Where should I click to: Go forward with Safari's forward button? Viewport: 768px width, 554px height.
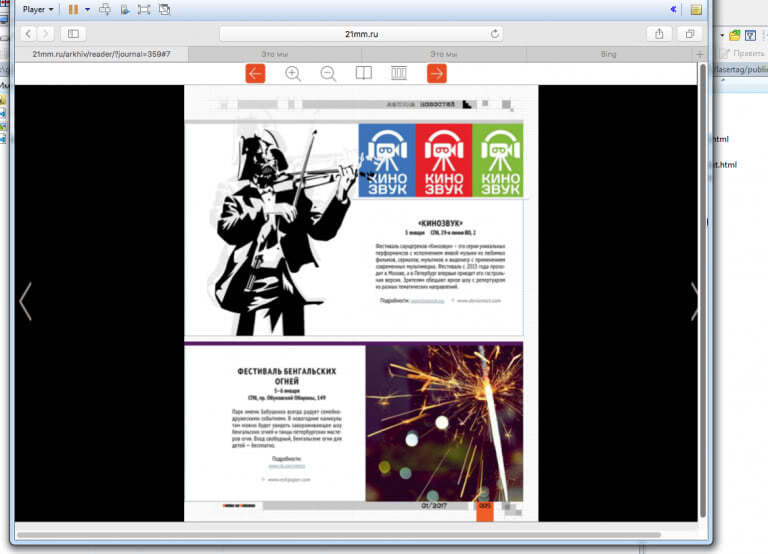point(45,34)
